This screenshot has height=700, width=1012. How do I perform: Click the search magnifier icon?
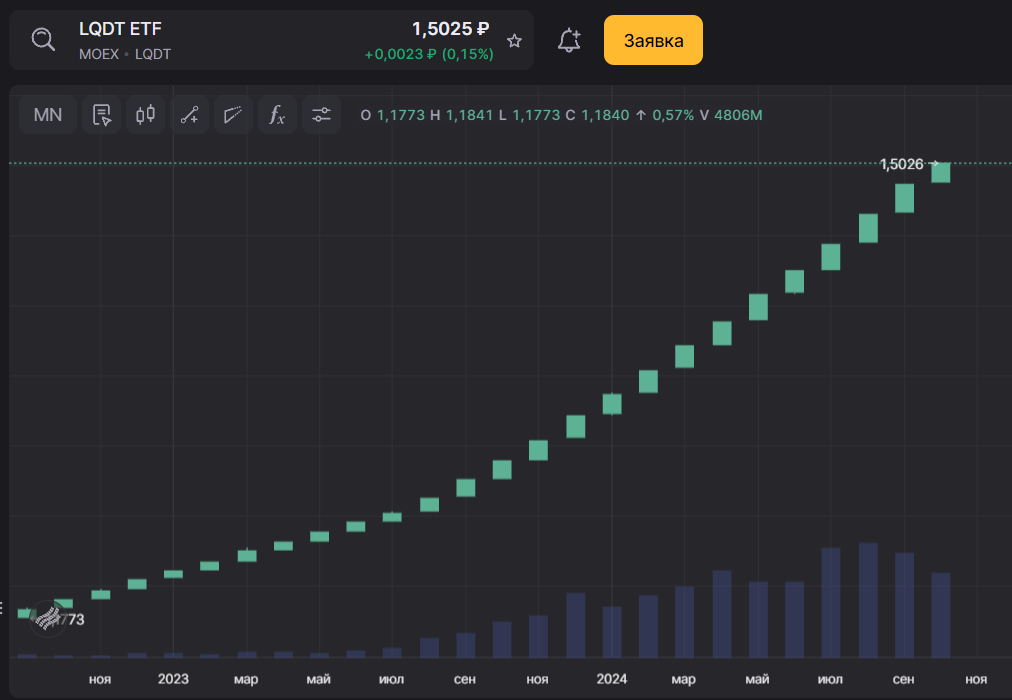(x=43, y=40)
